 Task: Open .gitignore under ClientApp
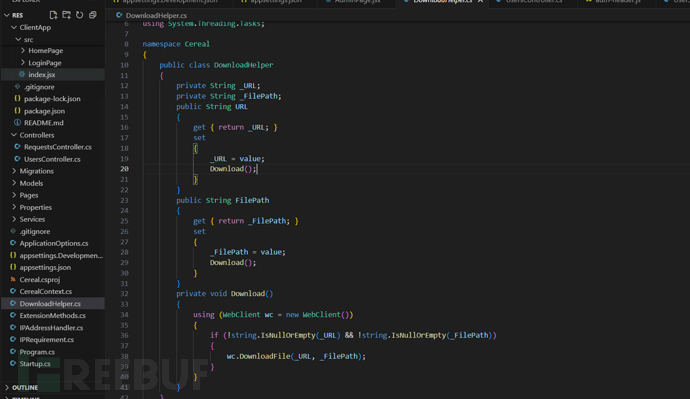tap(39, 87)
